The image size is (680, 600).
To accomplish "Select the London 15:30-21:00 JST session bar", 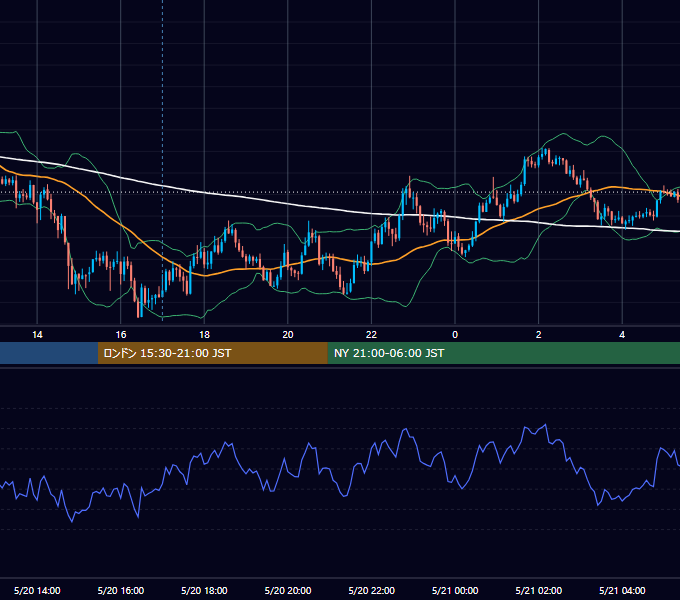I will pyautogui.click(x=212, y=353).
